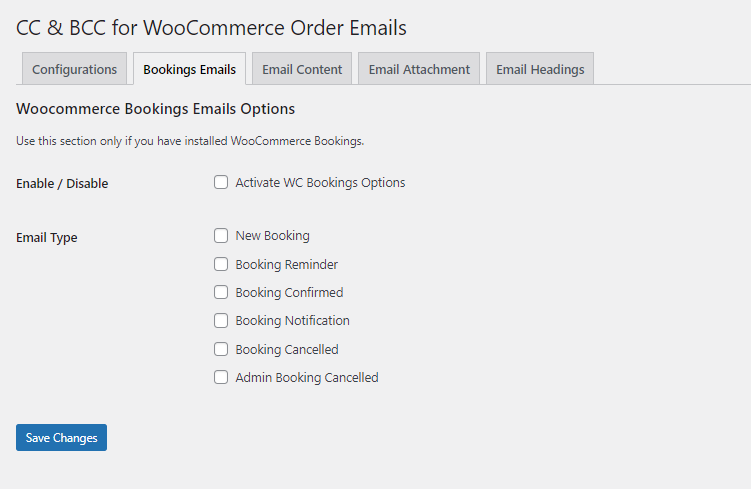Click the Email Type row label
The image size is (751, 489).
coord(47,238)
